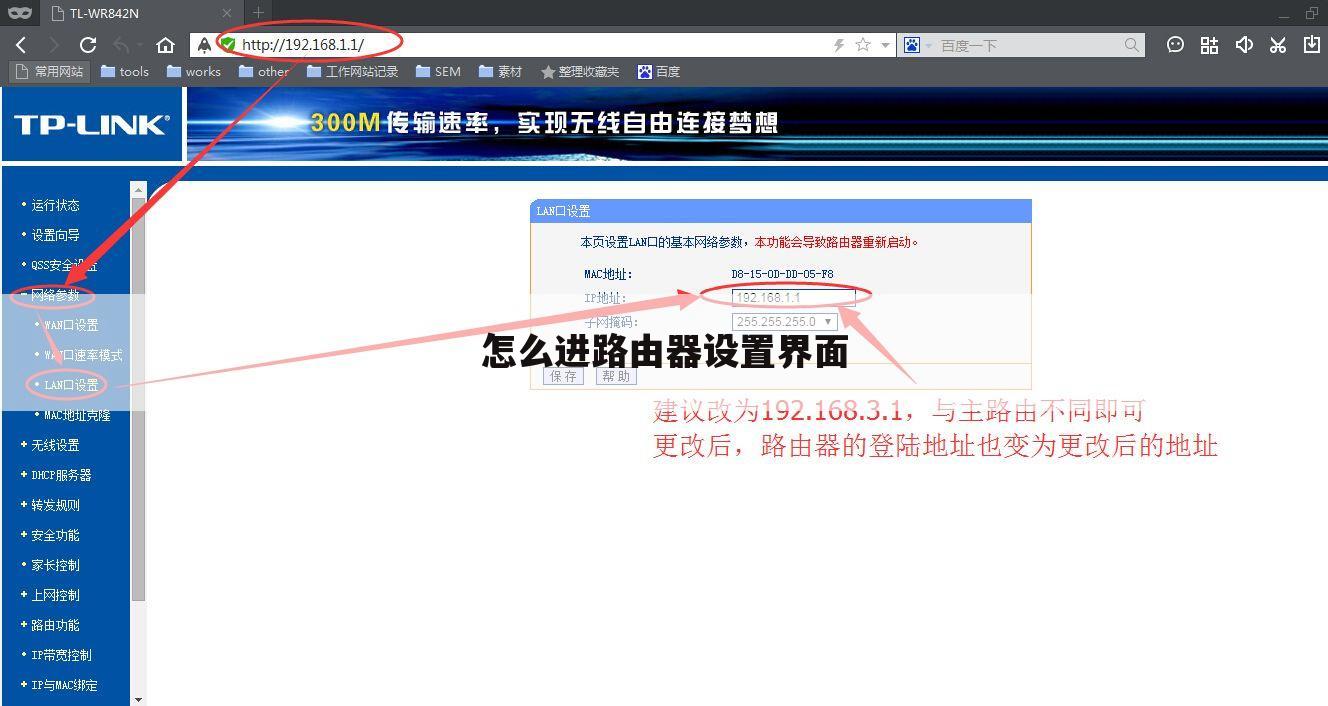The height and width of the screenshot is (706, 1328).
Task: Open MAC地址克隆 submenu item
Action: [x=77, y=415]
